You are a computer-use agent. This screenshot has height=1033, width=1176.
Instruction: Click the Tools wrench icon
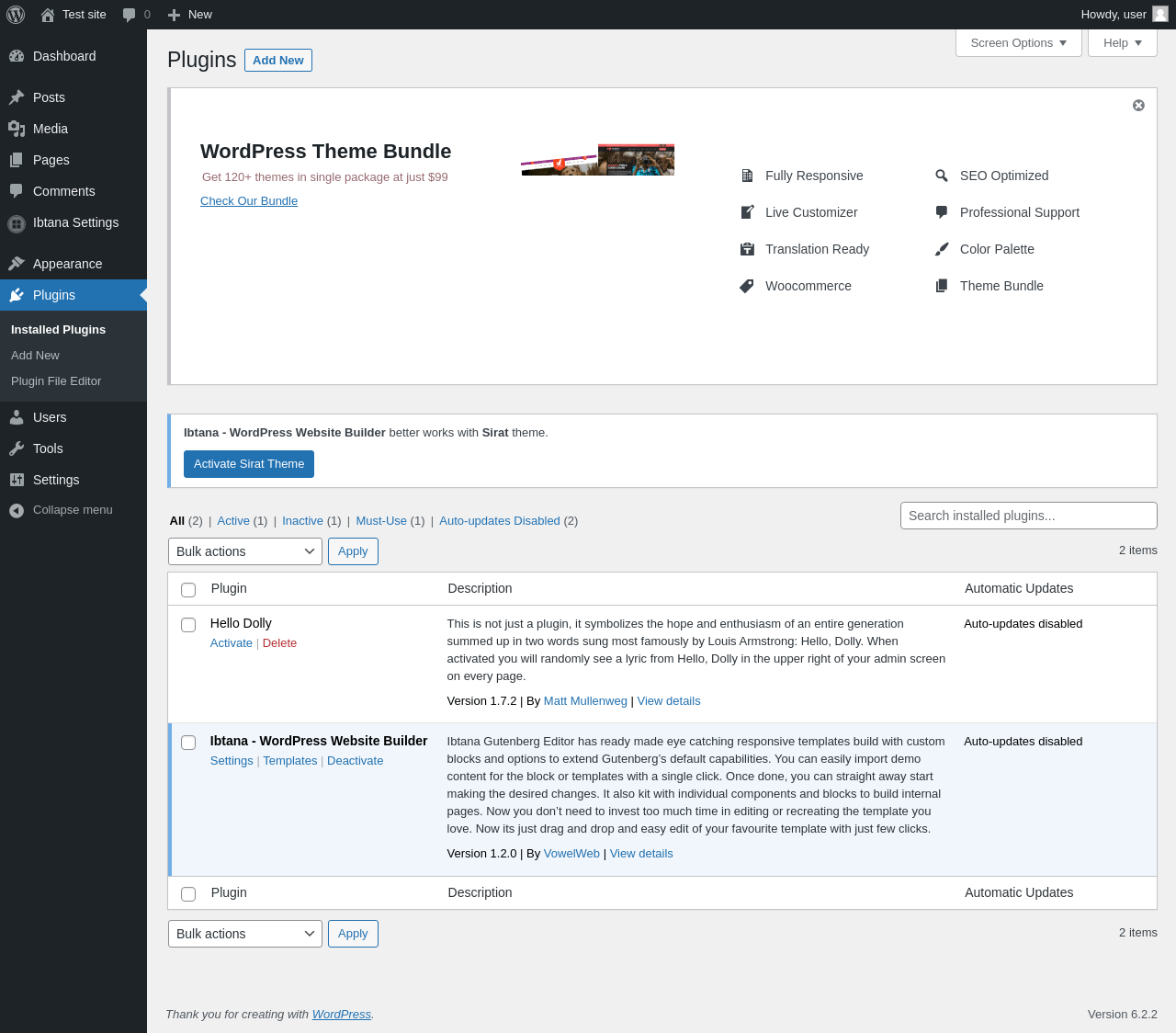click(x=17, y=448)
